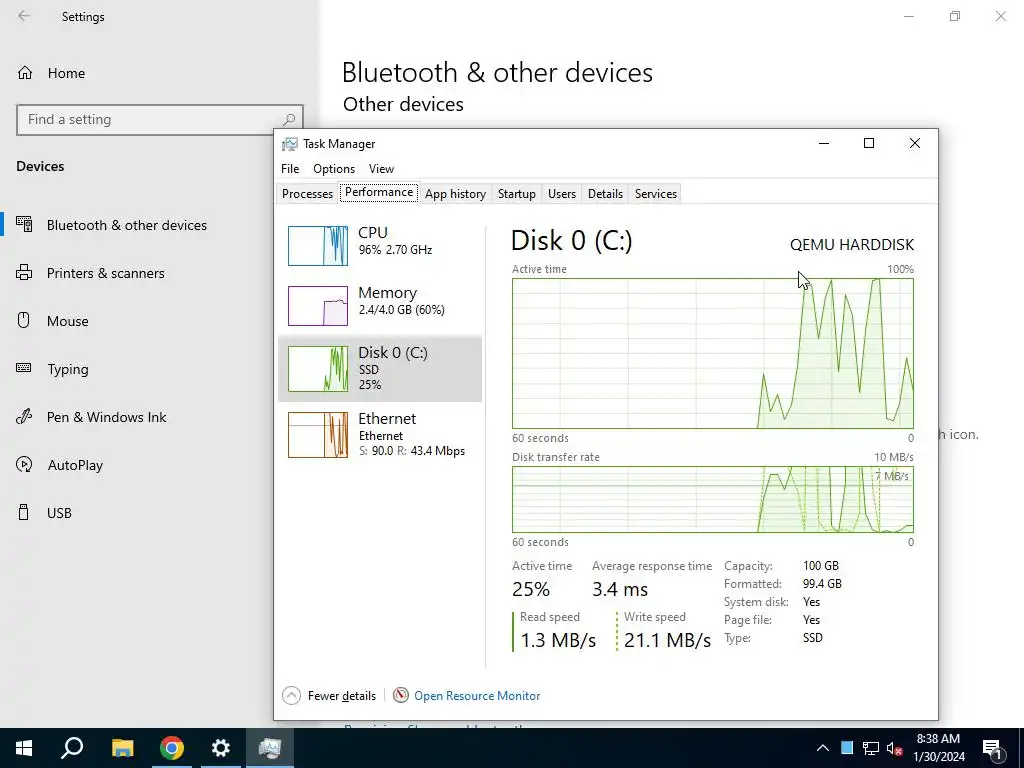
Task: Open the Action Center notifications icon
Action: pyautogui.click(x=993, y=749)
